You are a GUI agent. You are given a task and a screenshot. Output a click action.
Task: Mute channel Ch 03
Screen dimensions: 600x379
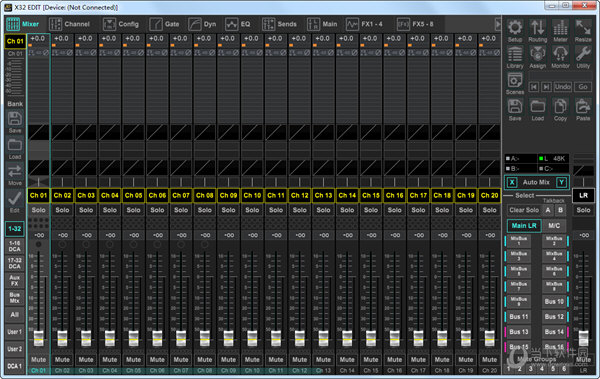pyautogui.click(x=86, y=359)
